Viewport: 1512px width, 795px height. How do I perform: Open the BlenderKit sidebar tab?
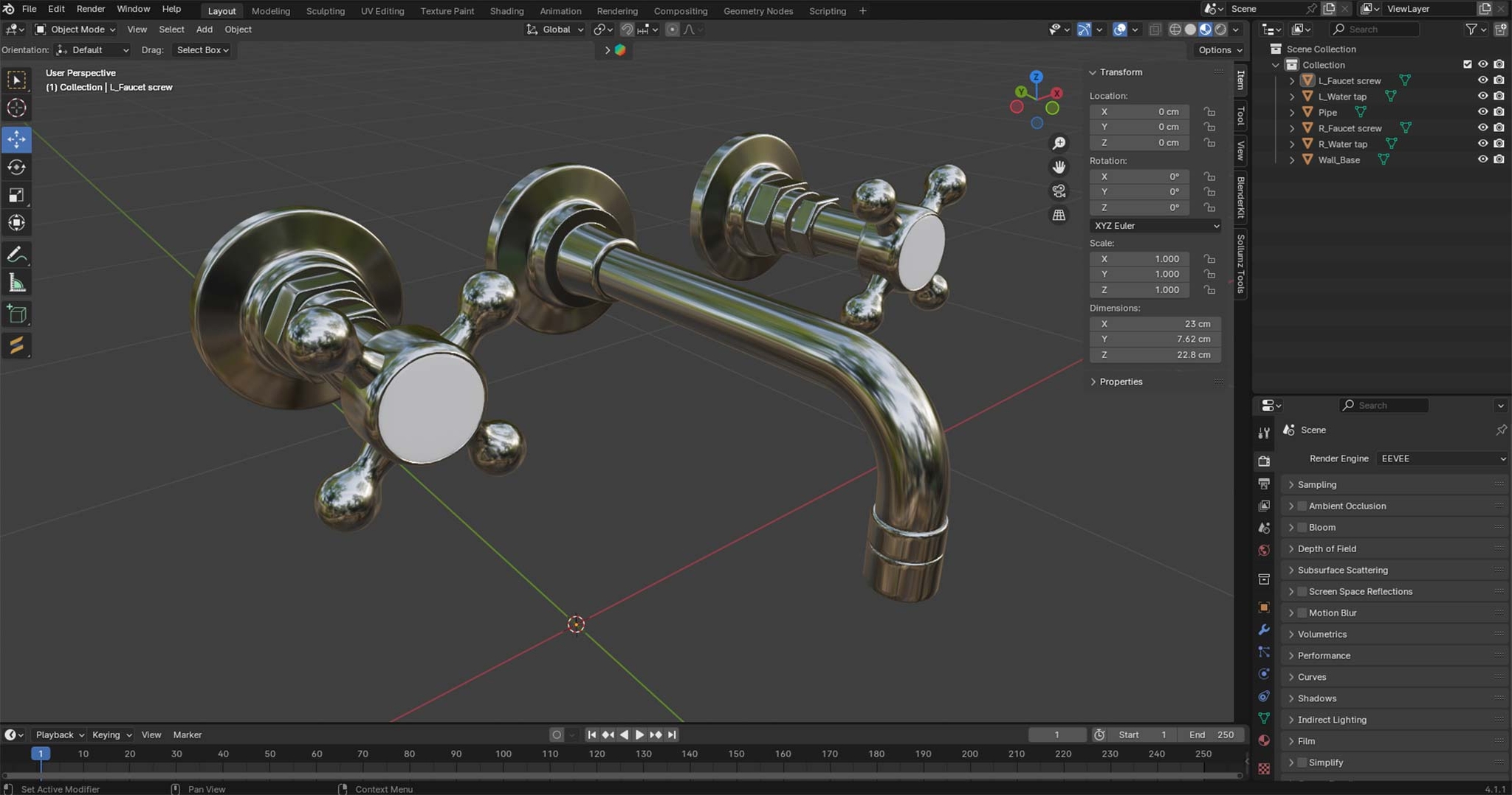pos(1240,197)
